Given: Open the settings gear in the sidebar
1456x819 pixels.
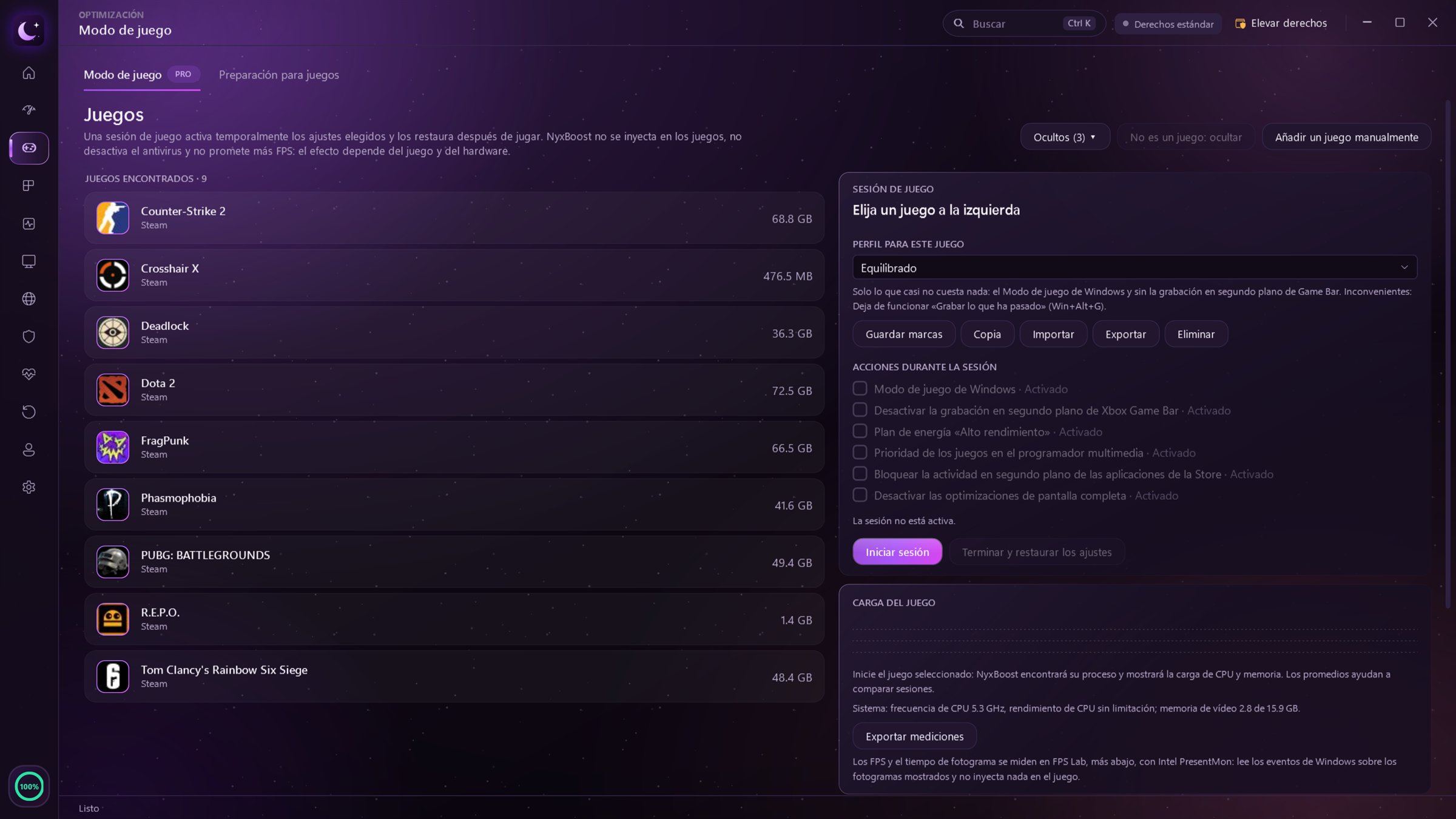Looking at the screenshot, I should click(x=29, y=487).
